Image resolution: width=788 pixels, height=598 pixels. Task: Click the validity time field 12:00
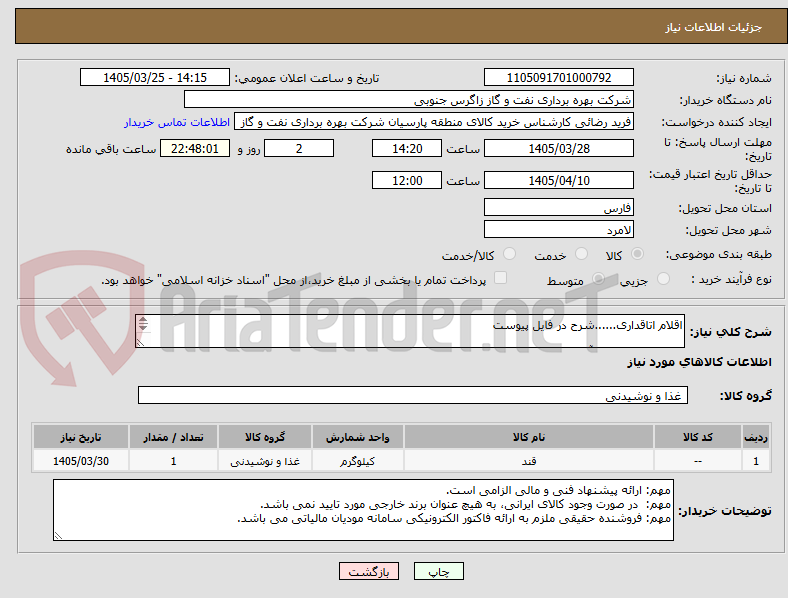[407, 180]
